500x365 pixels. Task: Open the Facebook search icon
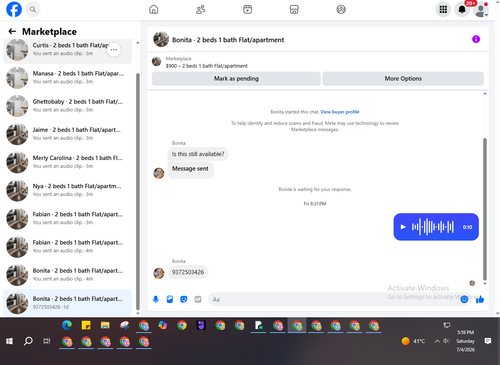[x=33, y=9]
